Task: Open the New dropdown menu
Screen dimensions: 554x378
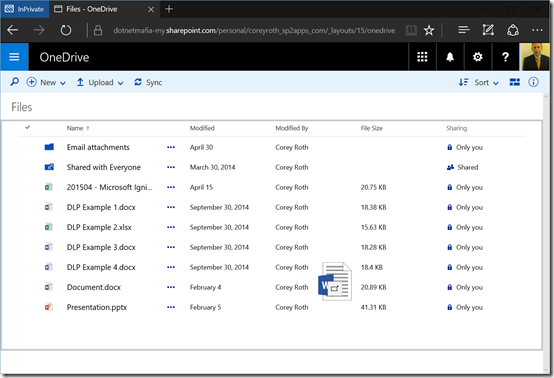Action: click(46, 82)
